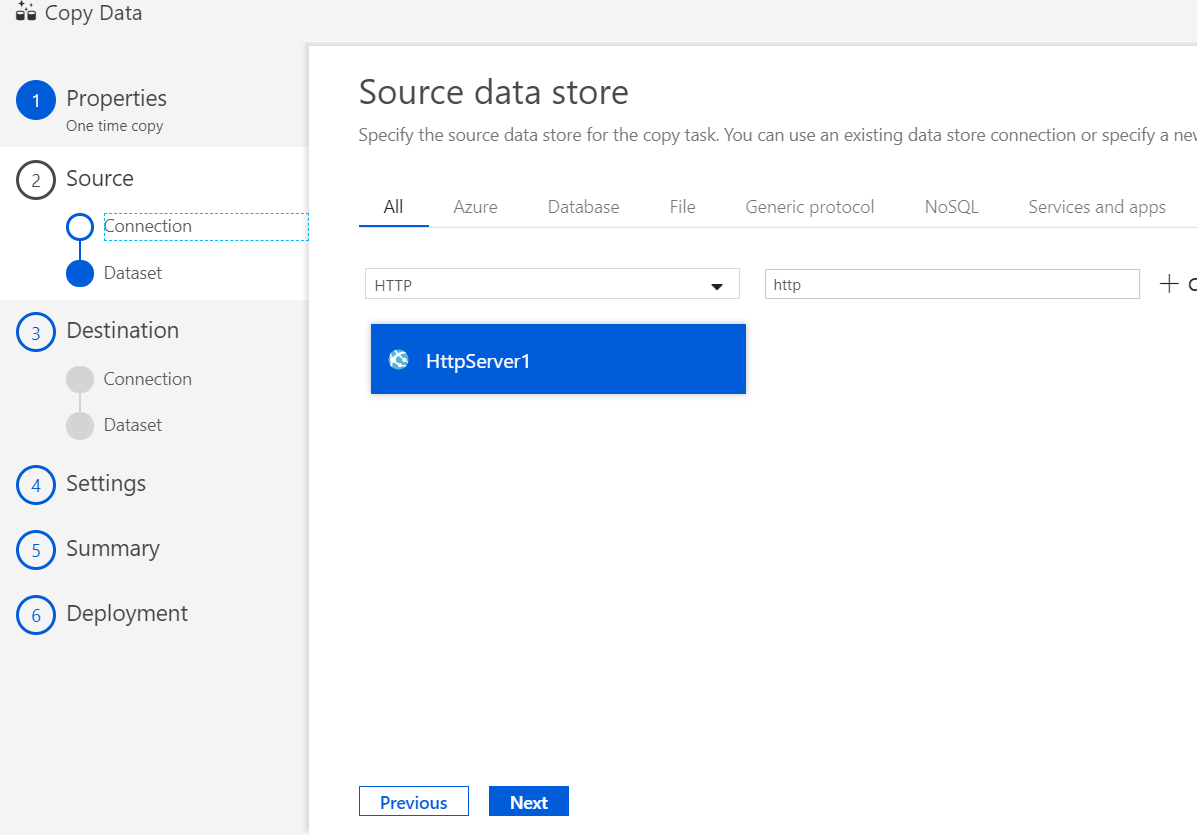Select the HttpServer1 connection tile
1197x836 pixels.
(x=558, y=359)
